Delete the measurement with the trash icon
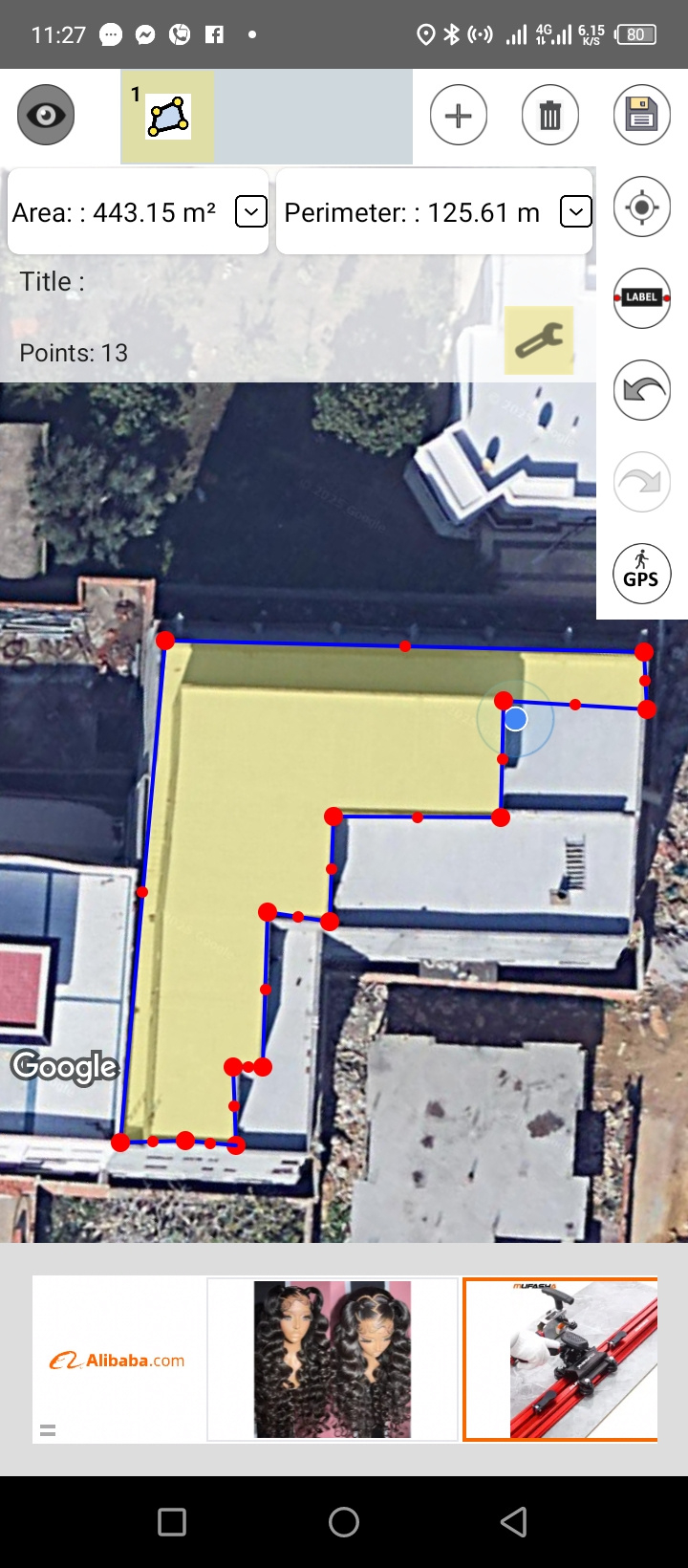This screenshot has width=688, height=1568. [x=550, y=116]
